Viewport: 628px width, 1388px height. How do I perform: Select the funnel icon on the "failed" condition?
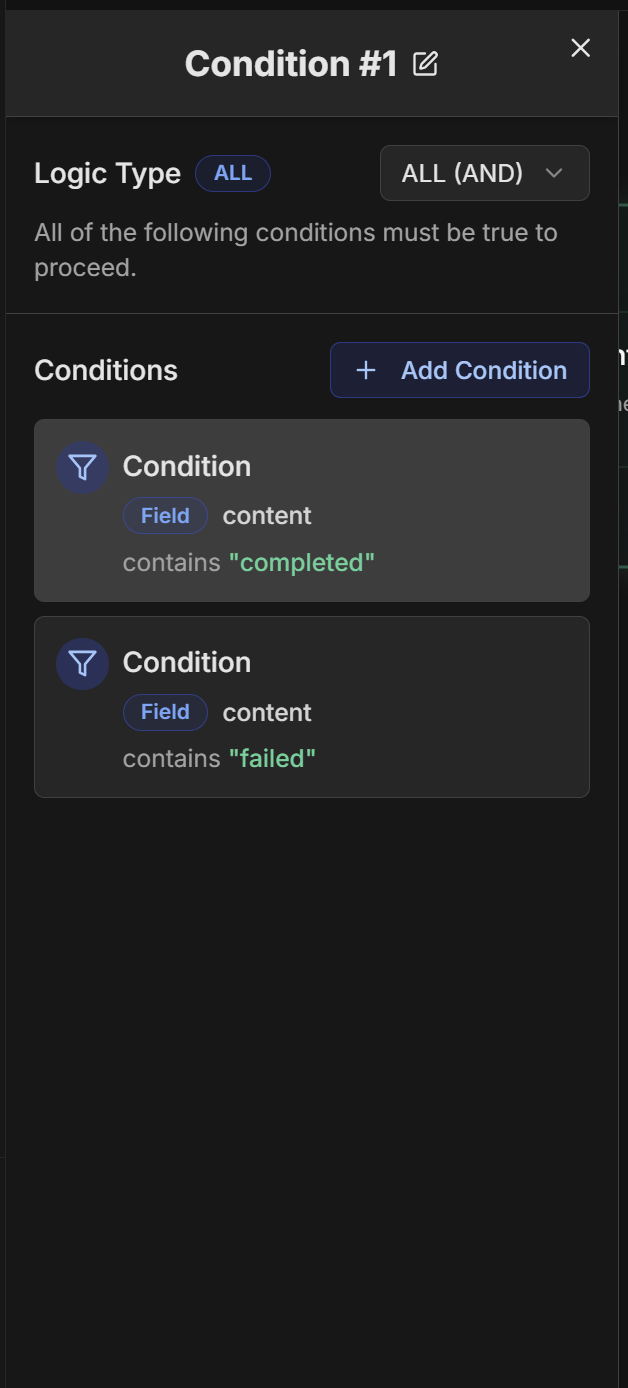click(x=82, y=663)
